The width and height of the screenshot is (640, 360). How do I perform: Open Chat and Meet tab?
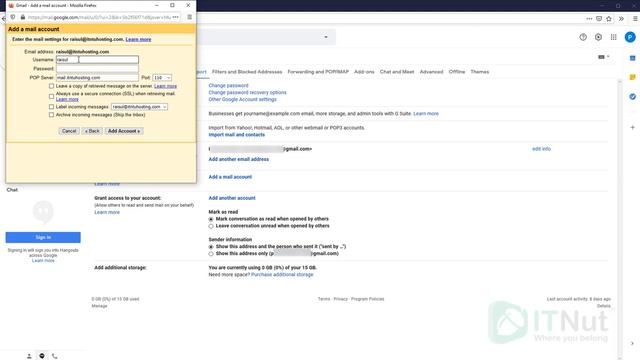[397, 72]
